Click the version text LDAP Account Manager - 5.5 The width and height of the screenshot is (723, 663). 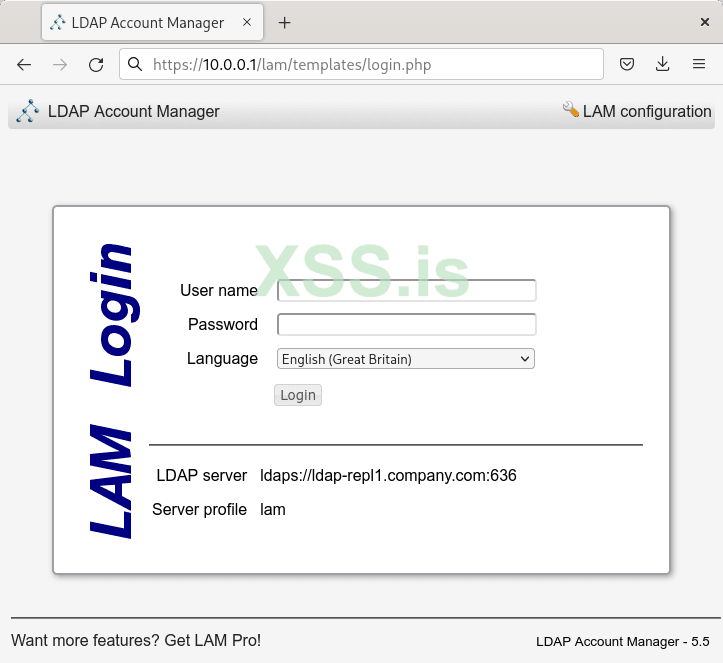[622, 641]
